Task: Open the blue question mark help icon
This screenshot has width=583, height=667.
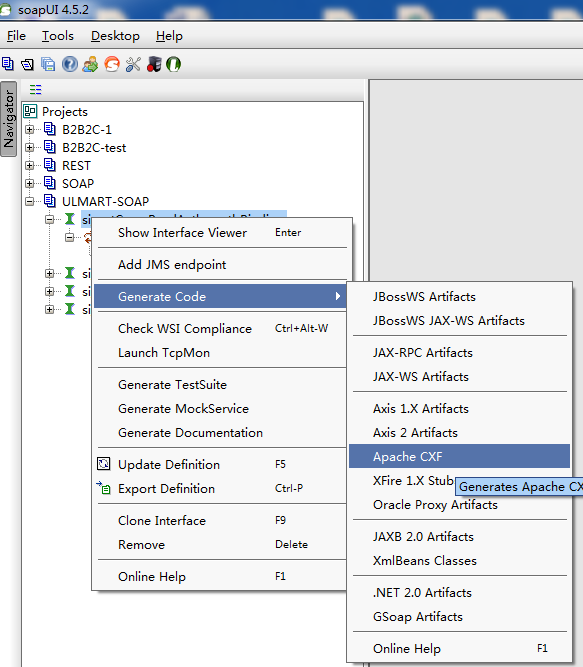Action: (x=70, y=64)
